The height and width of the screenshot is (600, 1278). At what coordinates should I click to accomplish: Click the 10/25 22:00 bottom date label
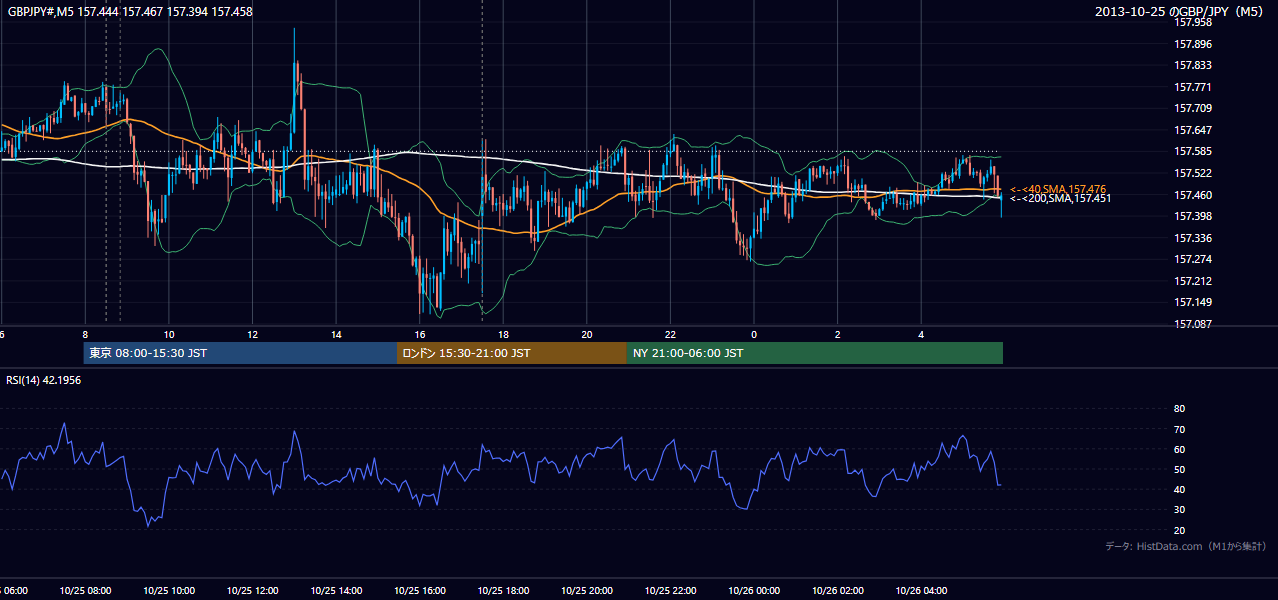point(670,591)
